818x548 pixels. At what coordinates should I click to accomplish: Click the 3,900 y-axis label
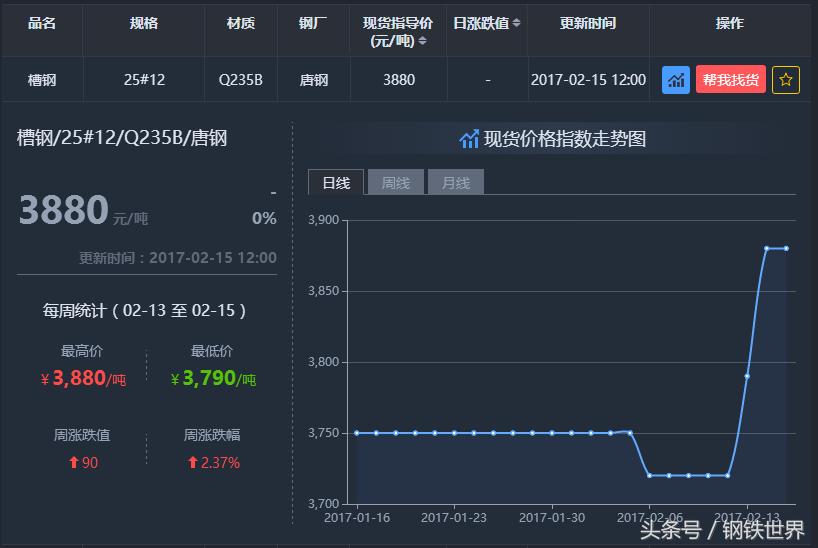323,220
